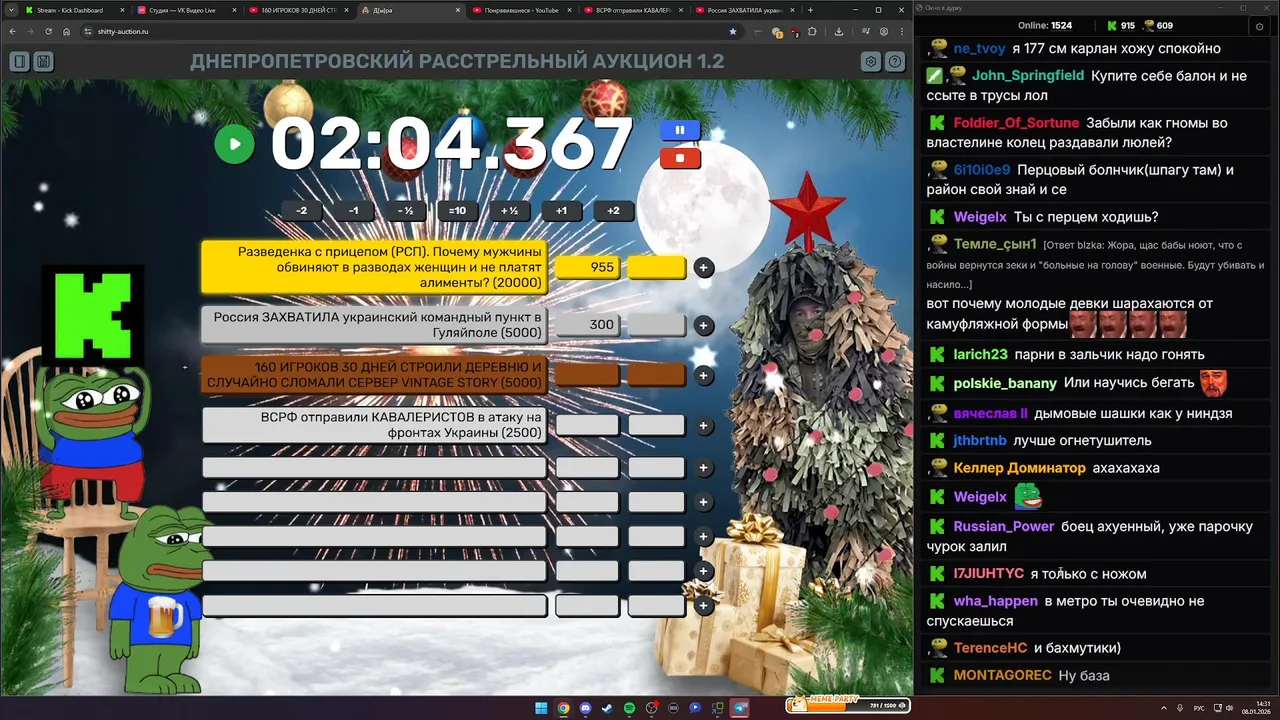The height and width of the screenshot is (720, 1280).
Task: Click the amount field of the КАВАЛЕРИСТОВ lot
Action: click(588, 425)
